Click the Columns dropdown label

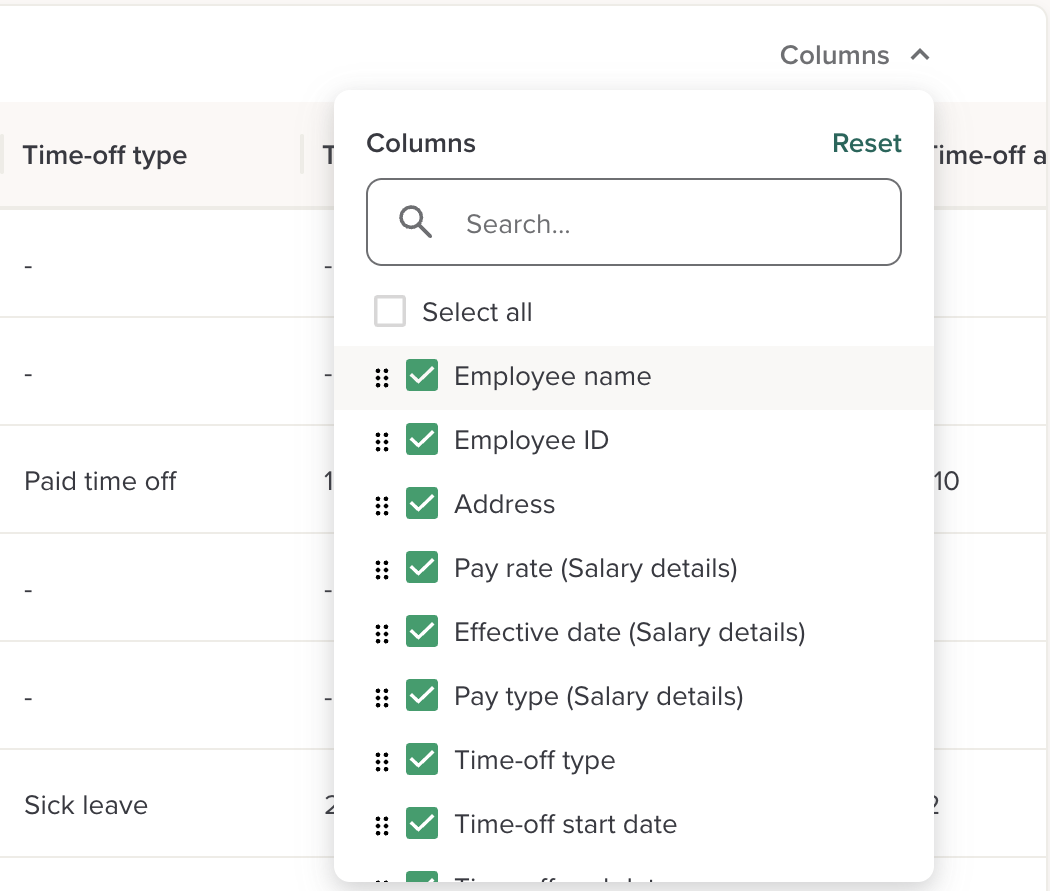pos(834,55)
